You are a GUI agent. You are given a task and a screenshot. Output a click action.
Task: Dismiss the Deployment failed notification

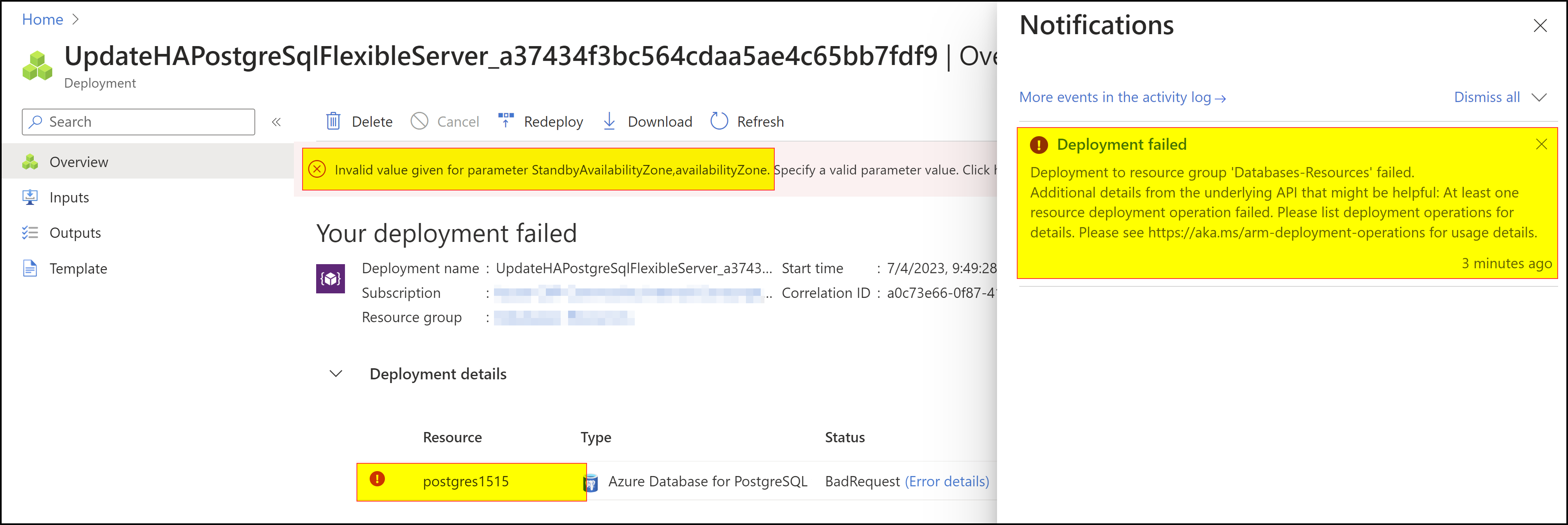[x=1541, y=144]
